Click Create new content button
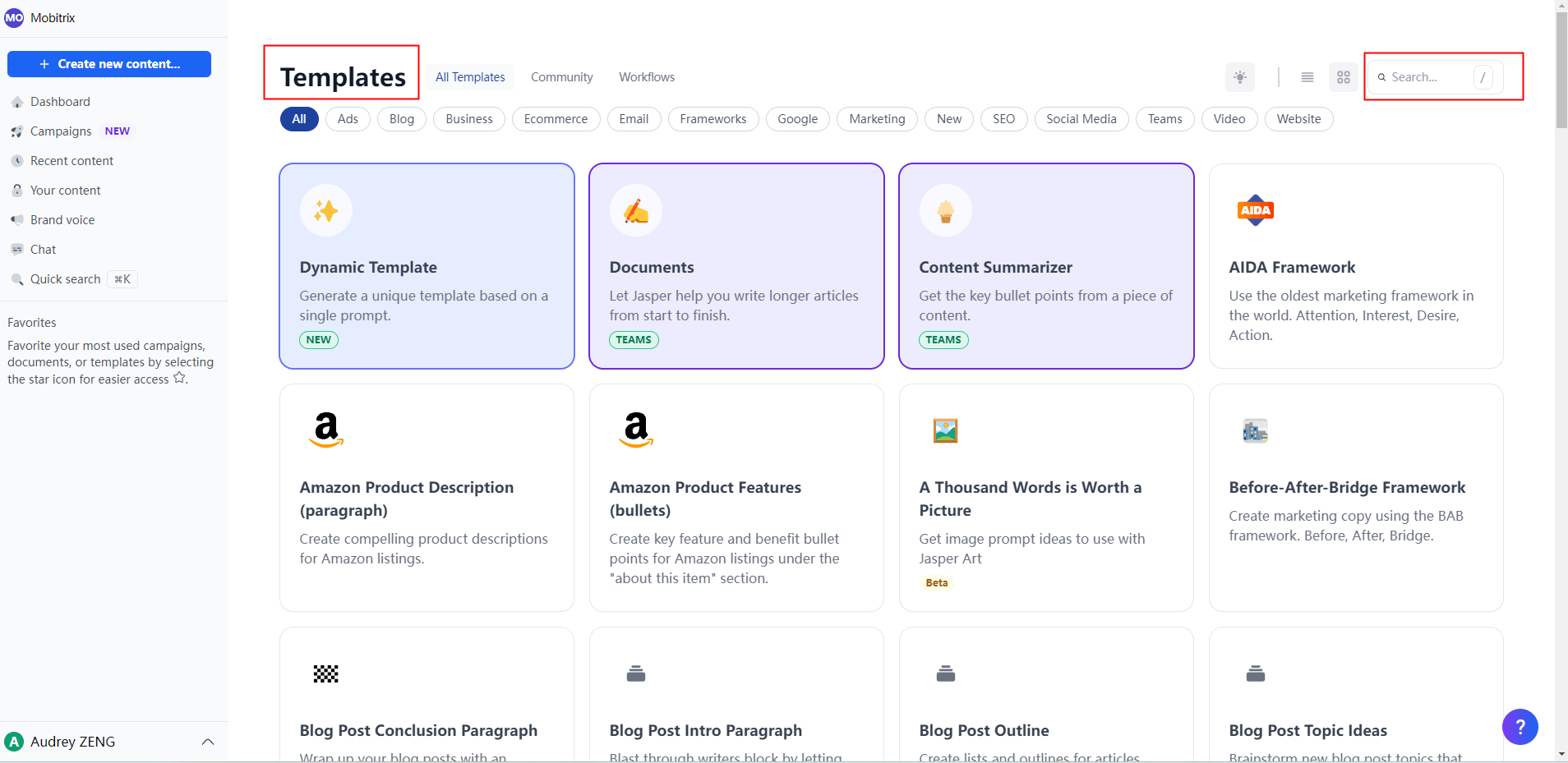This screenshot has width=1568, height=763. click(109, 64)
